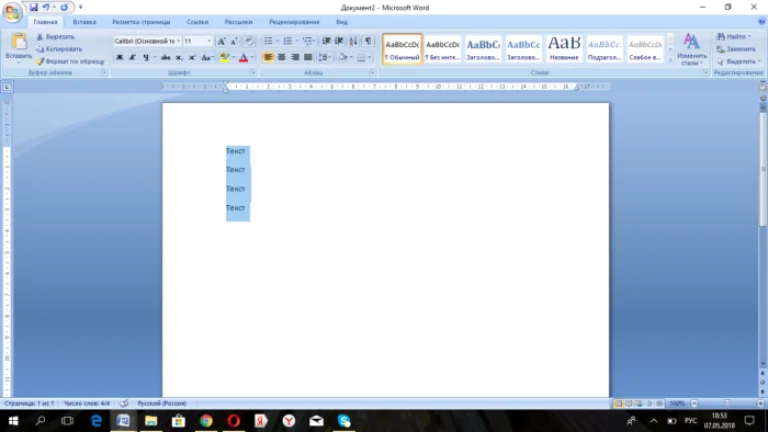The height and width of the screenshot is (432, 768).
Task: Apply yellow text highlight color
Action: (x=224, y=57)
